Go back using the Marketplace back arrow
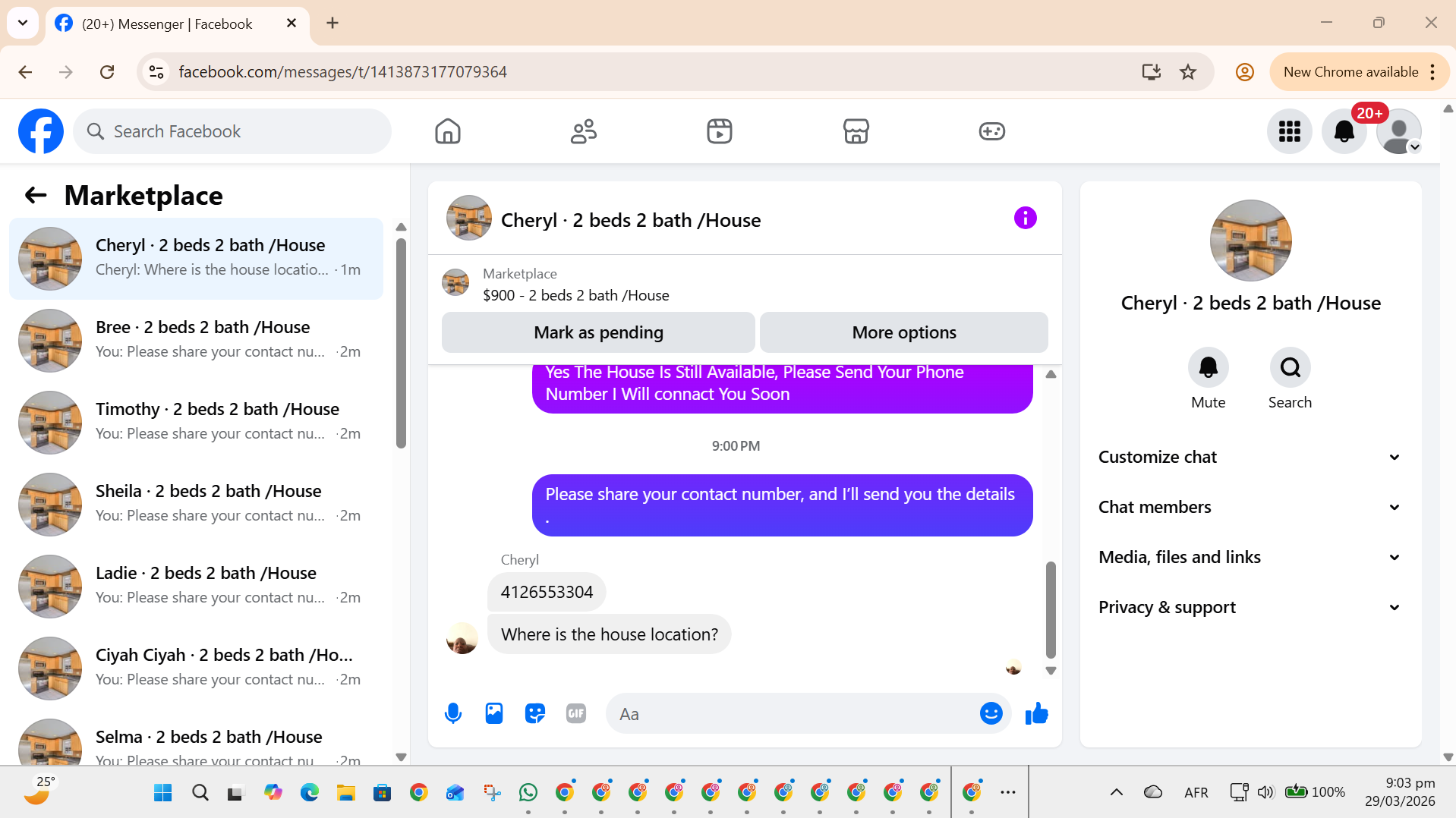Screen dimensions: 1456x818 click(x=36, y=196)
